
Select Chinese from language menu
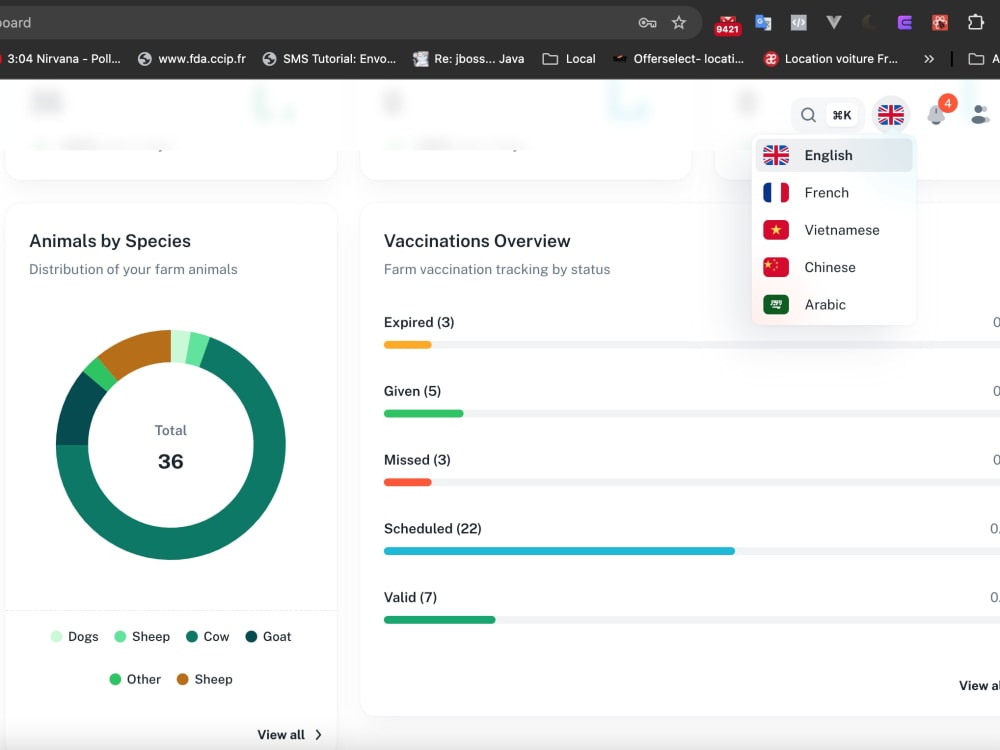coord(834,267)
